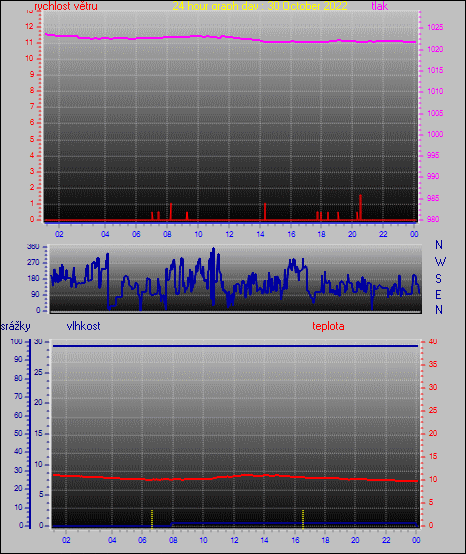Click the '22' hour tick on bottom graph

coord(386,540)
